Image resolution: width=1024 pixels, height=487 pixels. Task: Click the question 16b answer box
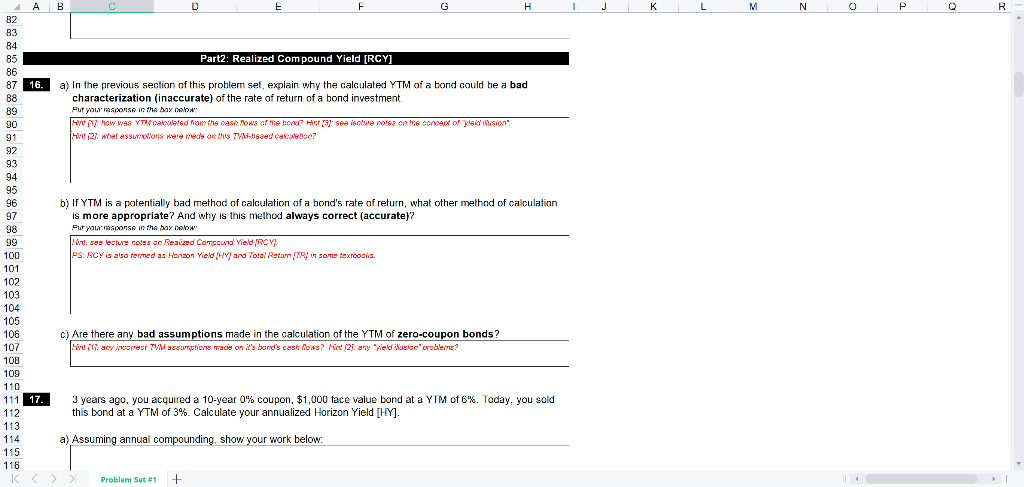(319, 275)
